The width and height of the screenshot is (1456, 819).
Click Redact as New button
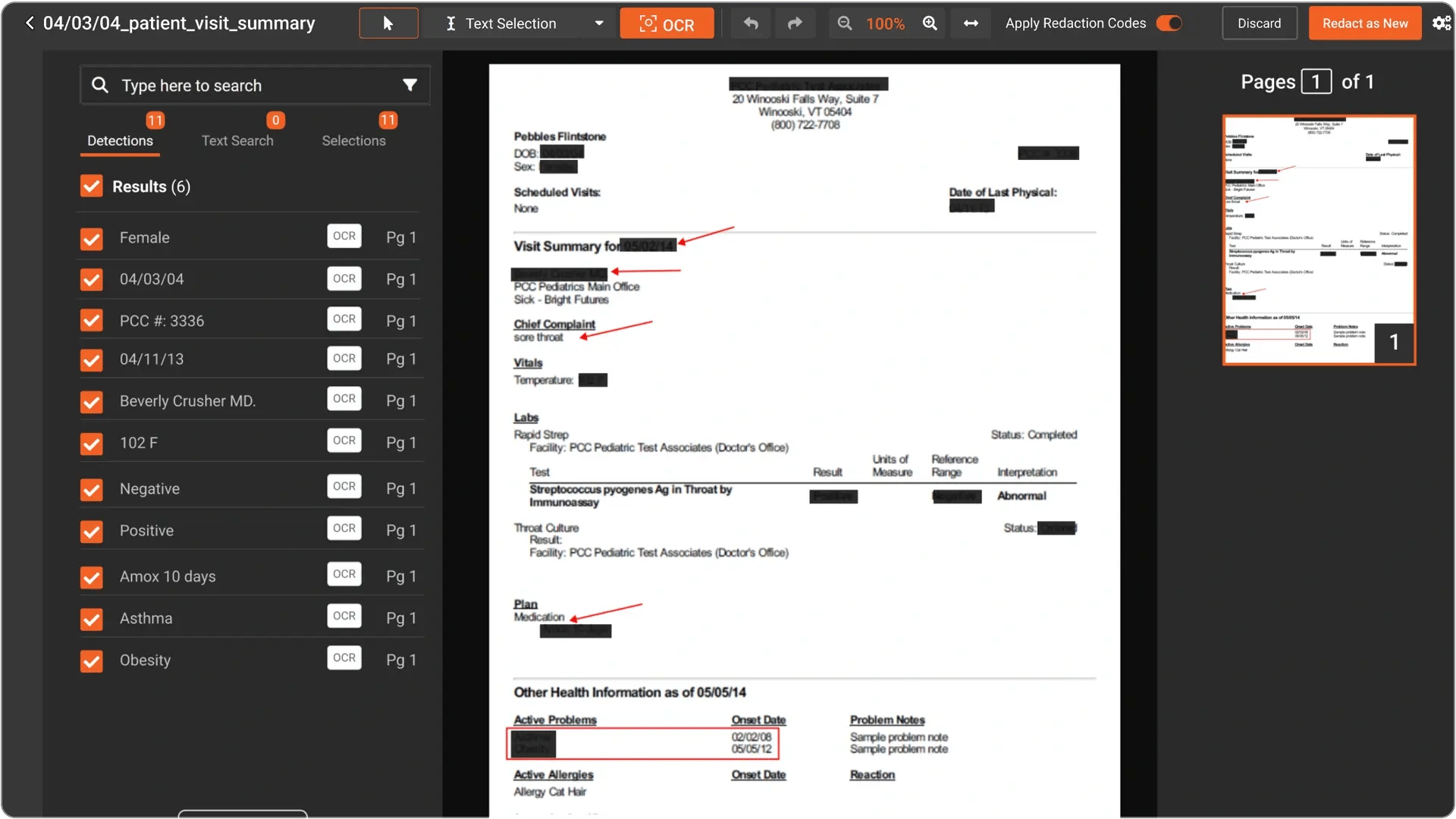1365,24
